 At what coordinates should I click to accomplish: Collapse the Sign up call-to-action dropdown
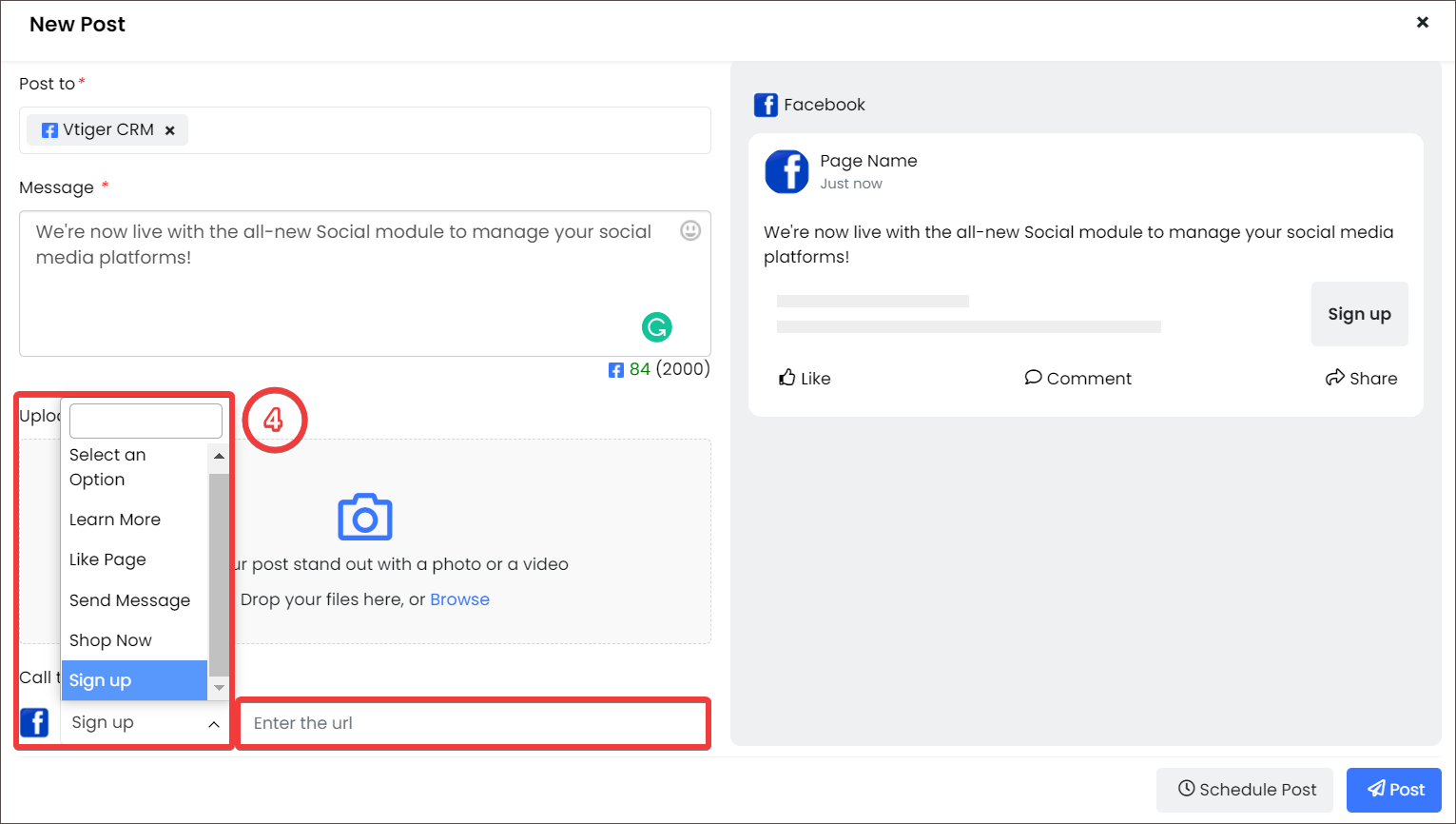click(213, 723)
